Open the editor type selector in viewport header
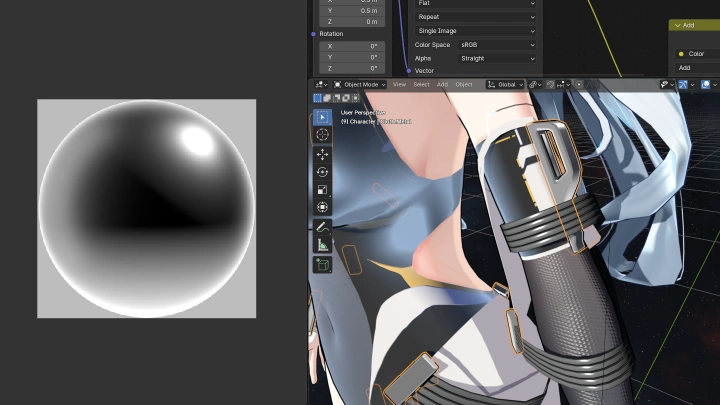Screen dimensions: 720x405 [321, 84]
